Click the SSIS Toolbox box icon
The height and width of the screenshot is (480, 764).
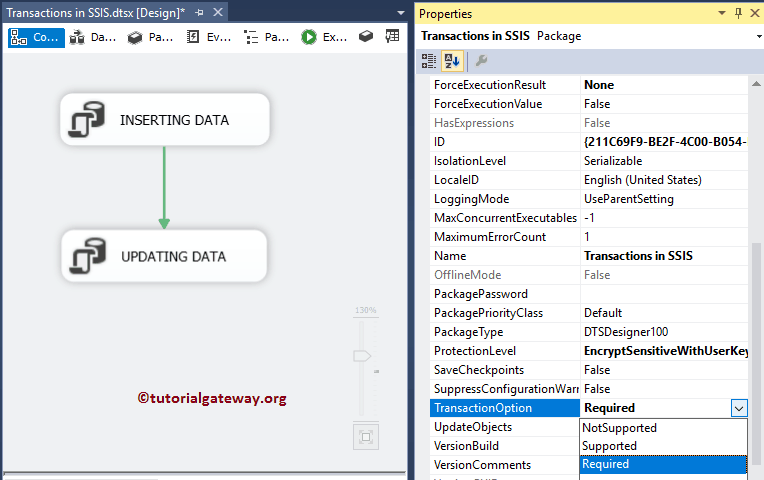tap(366, 36)
